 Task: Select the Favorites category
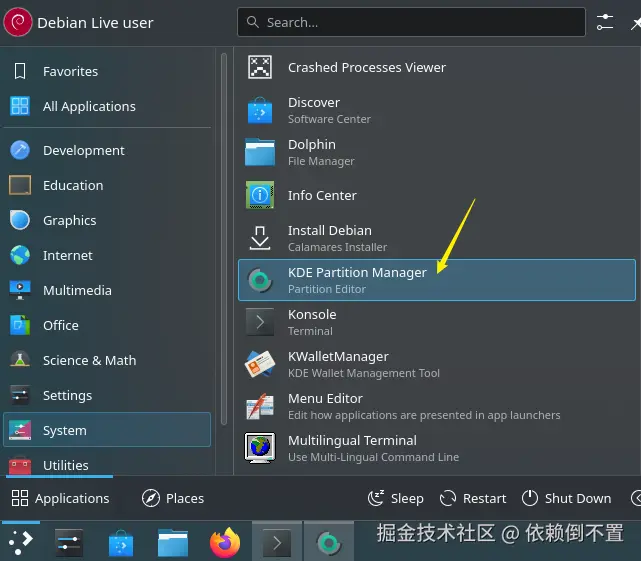tap(107, 71)
